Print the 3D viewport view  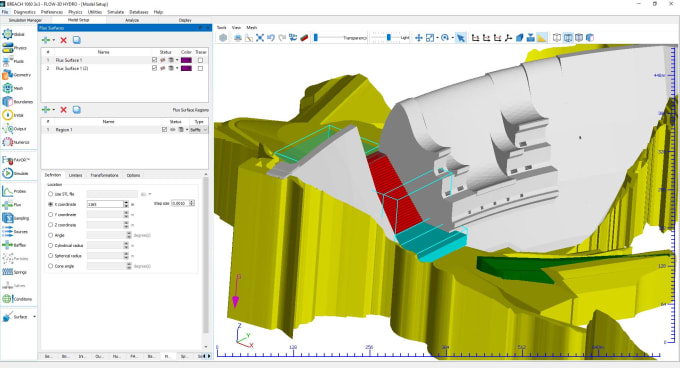(238, 38)
